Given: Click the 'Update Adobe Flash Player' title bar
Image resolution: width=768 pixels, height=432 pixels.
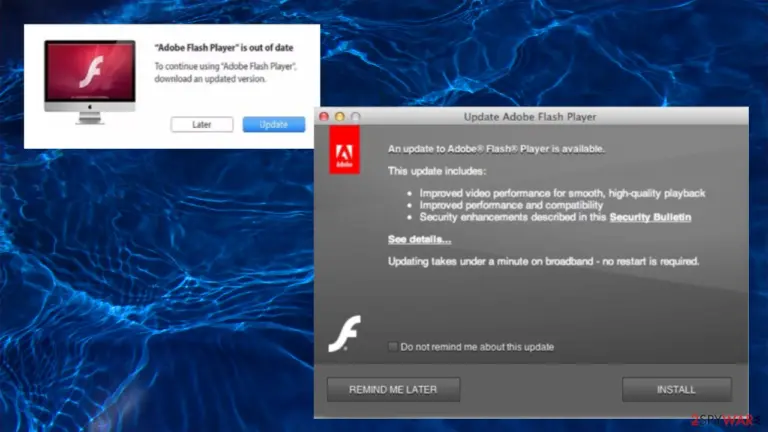Looking at the screenshot, I should (x=531, y=117).
